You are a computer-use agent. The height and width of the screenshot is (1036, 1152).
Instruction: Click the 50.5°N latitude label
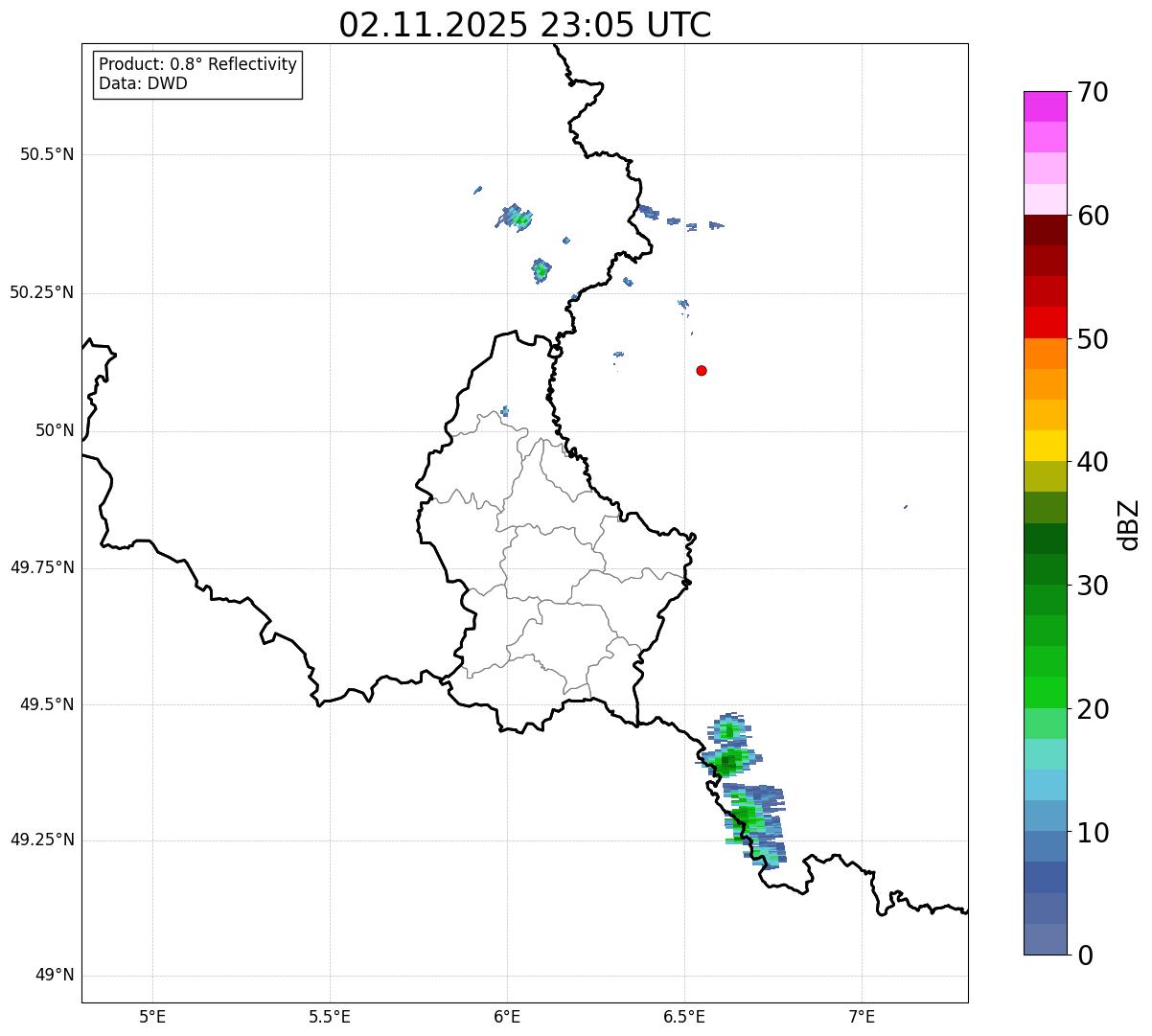click(47, 154)
